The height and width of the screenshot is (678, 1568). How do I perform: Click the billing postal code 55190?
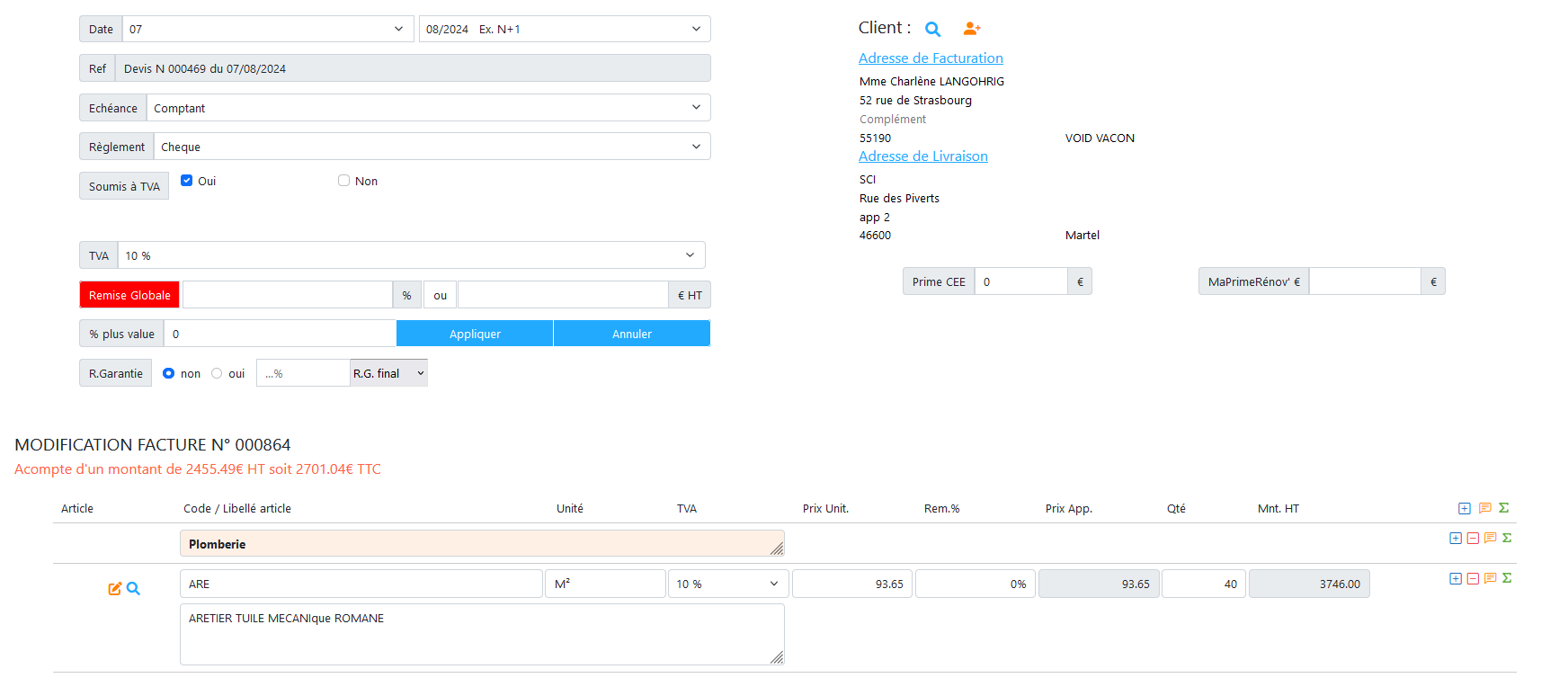click(x=875, y=138)
